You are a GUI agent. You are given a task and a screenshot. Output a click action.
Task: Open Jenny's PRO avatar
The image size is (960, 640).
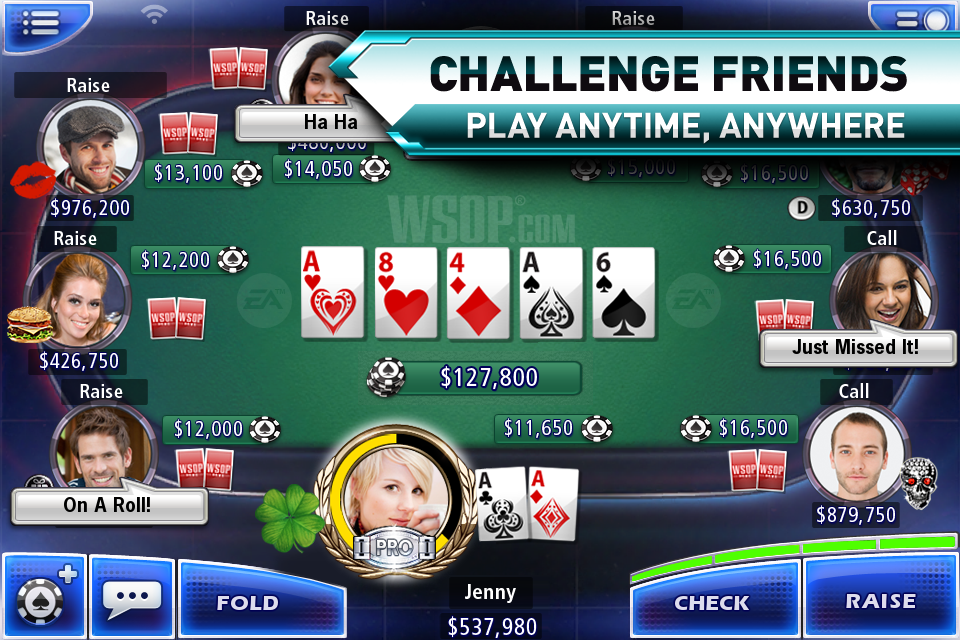point(396,499)
